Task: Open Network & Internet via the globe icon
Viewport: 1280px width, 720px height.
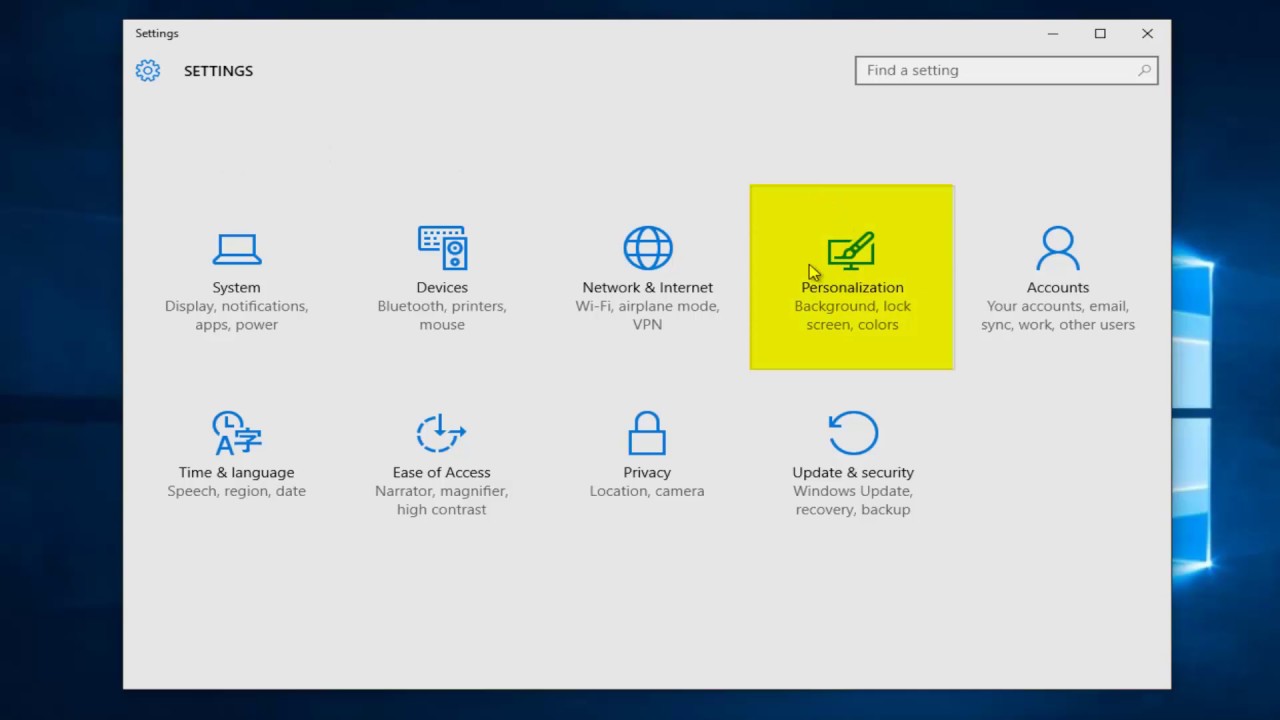Action: tap(647, 248)
